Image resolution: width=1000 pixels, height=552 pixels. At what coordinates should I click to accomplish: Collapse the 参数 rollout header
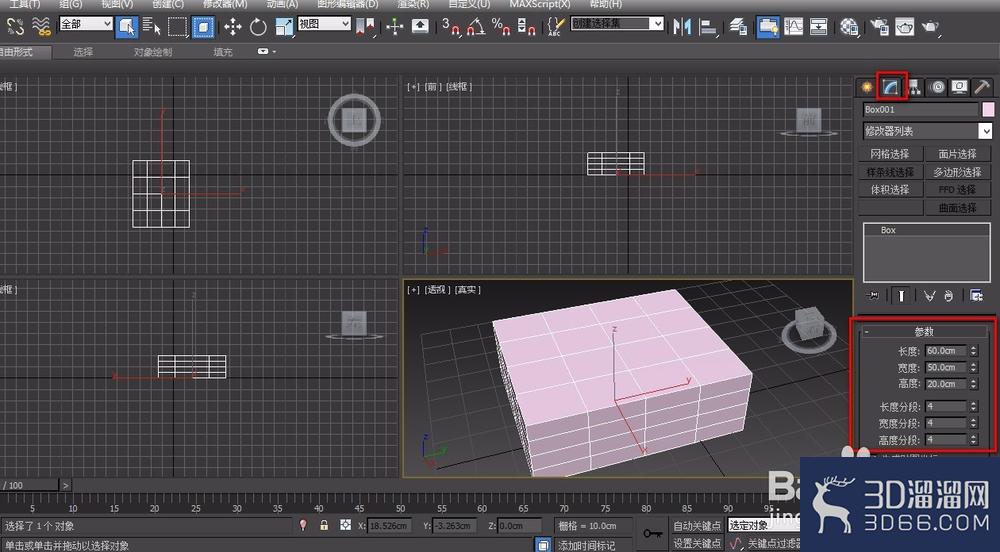[923, 331]
